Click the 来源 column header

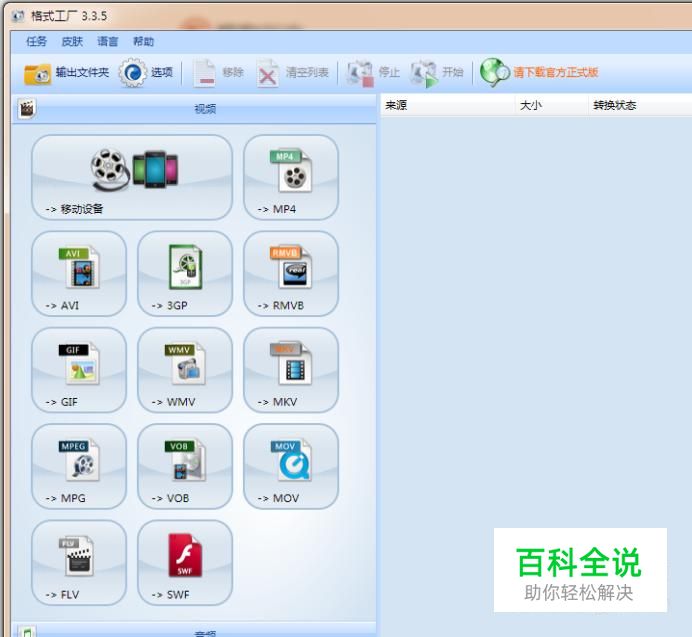coord(448,105)
